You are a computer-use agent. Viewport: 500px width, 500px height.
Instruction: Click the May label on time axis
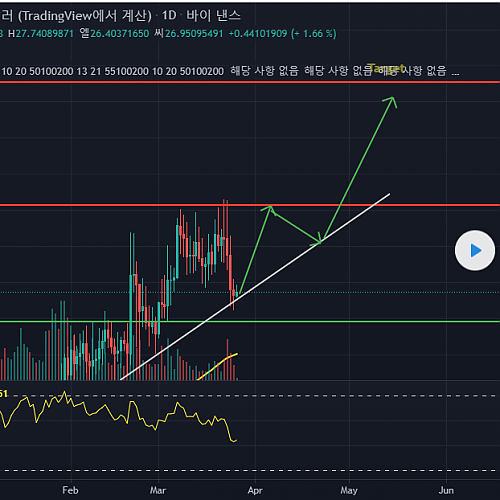click(x=349, y=490)
